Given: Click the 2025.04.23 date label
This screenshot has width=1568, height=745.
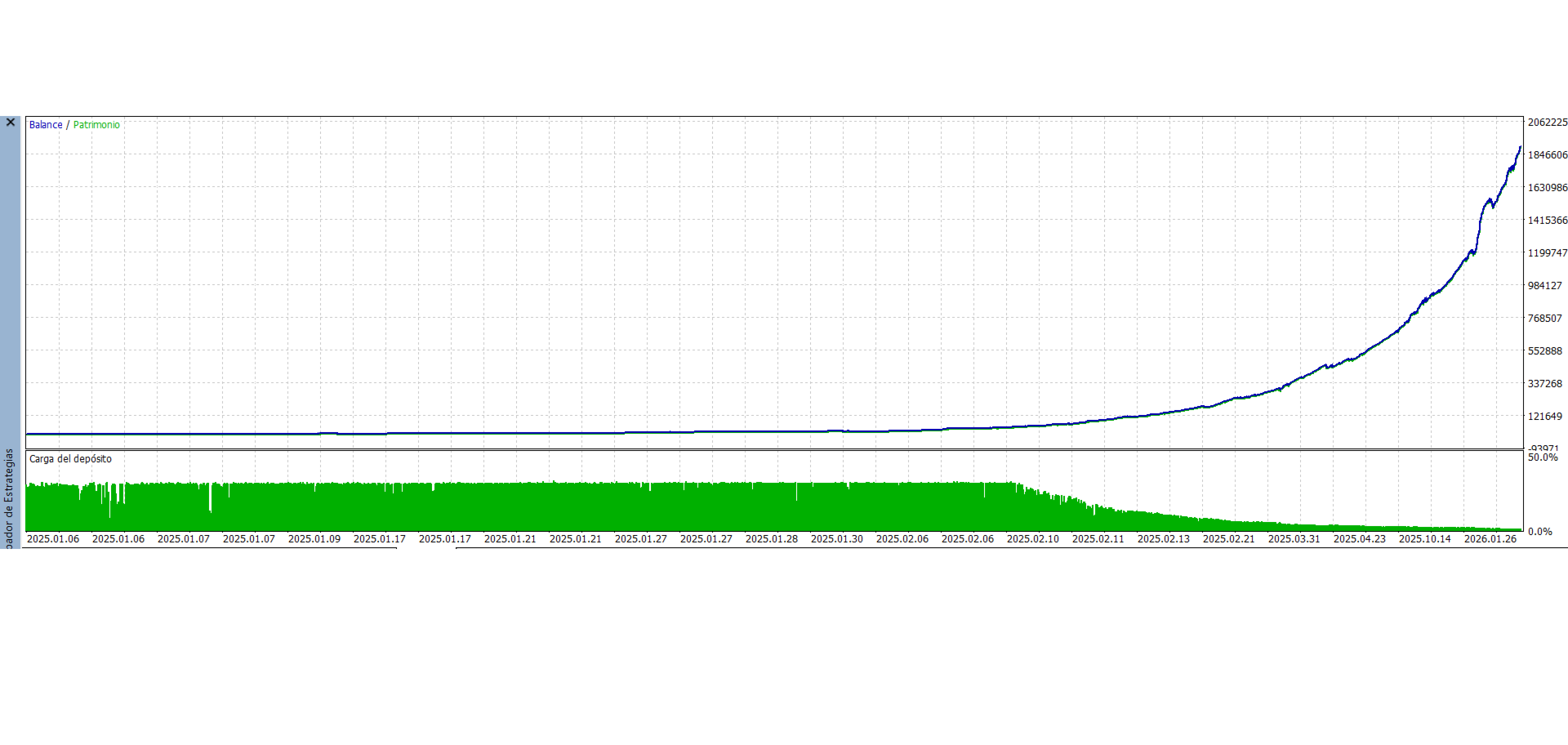Looking at the screenshot, I should pyautogui.click(x=1360, y=539).
